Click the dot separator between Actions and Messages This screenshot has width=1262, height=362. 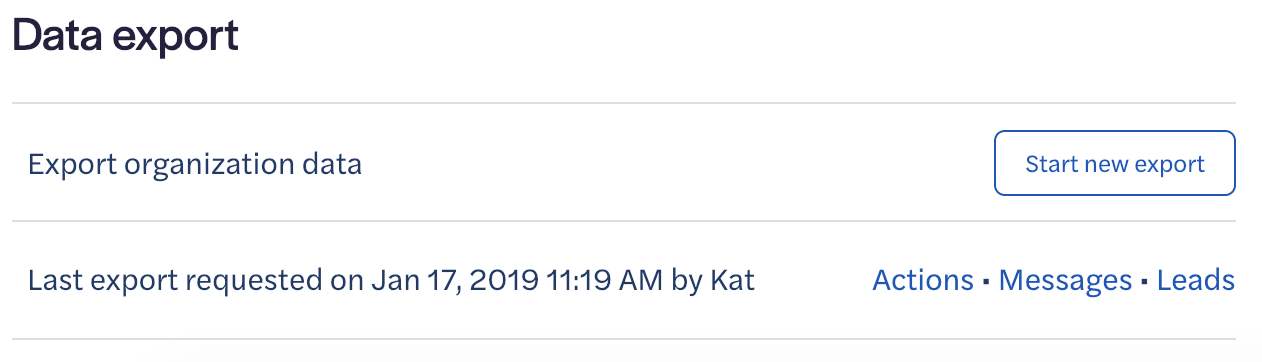(x=986, y=283)
